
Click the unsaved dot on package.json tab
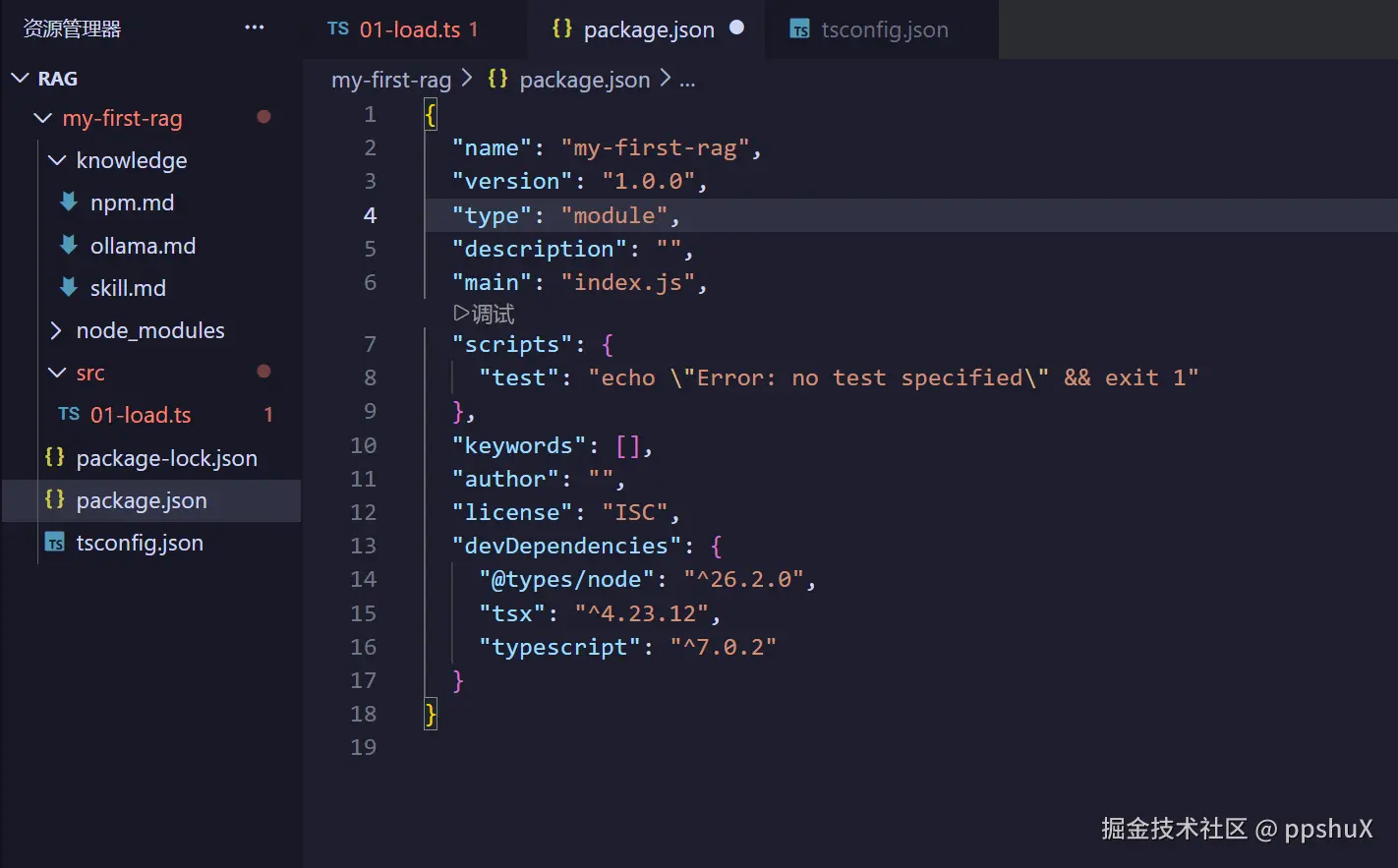(x=736, y=28)
